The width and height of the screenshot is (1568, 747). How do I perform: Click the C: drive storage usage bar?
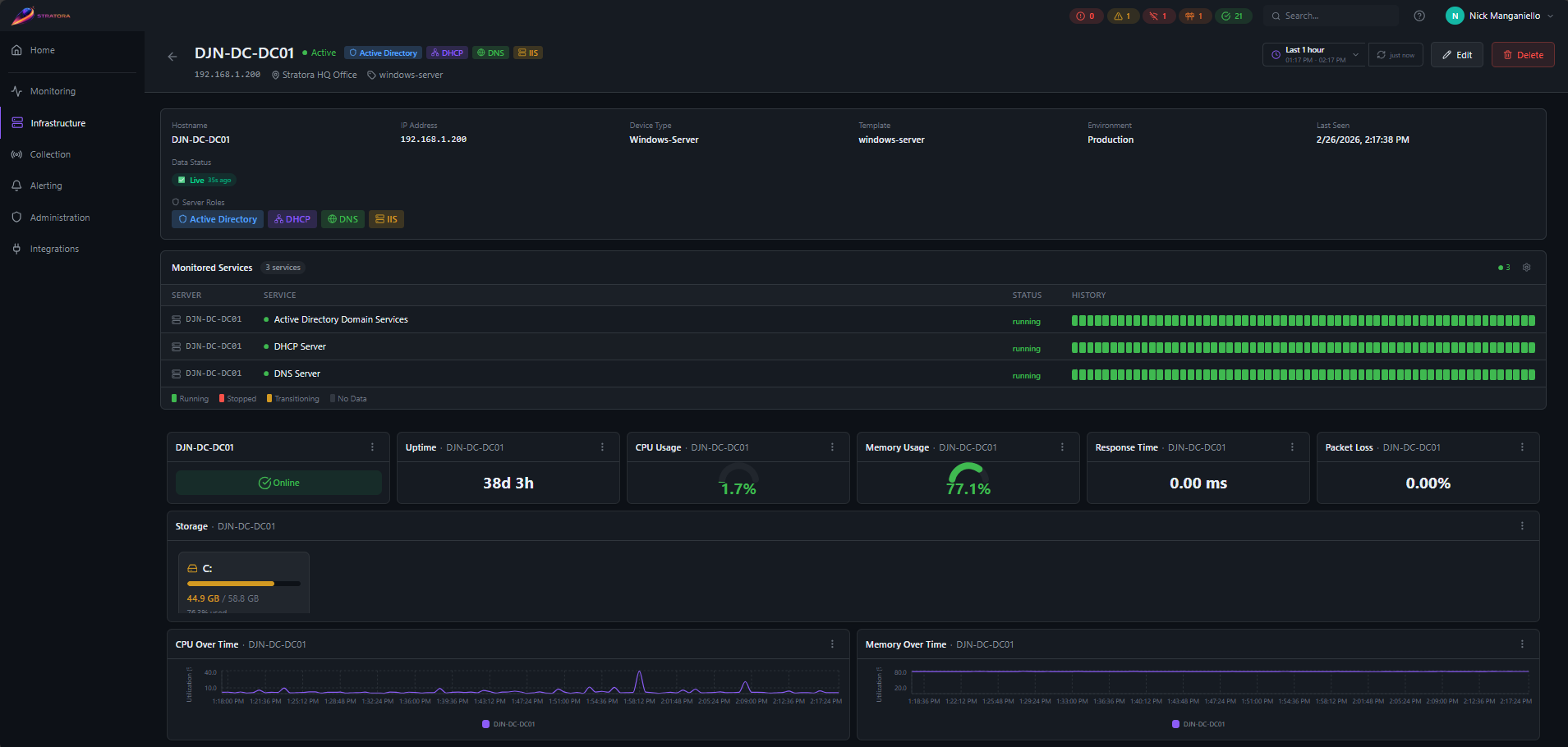click(243, 584)
